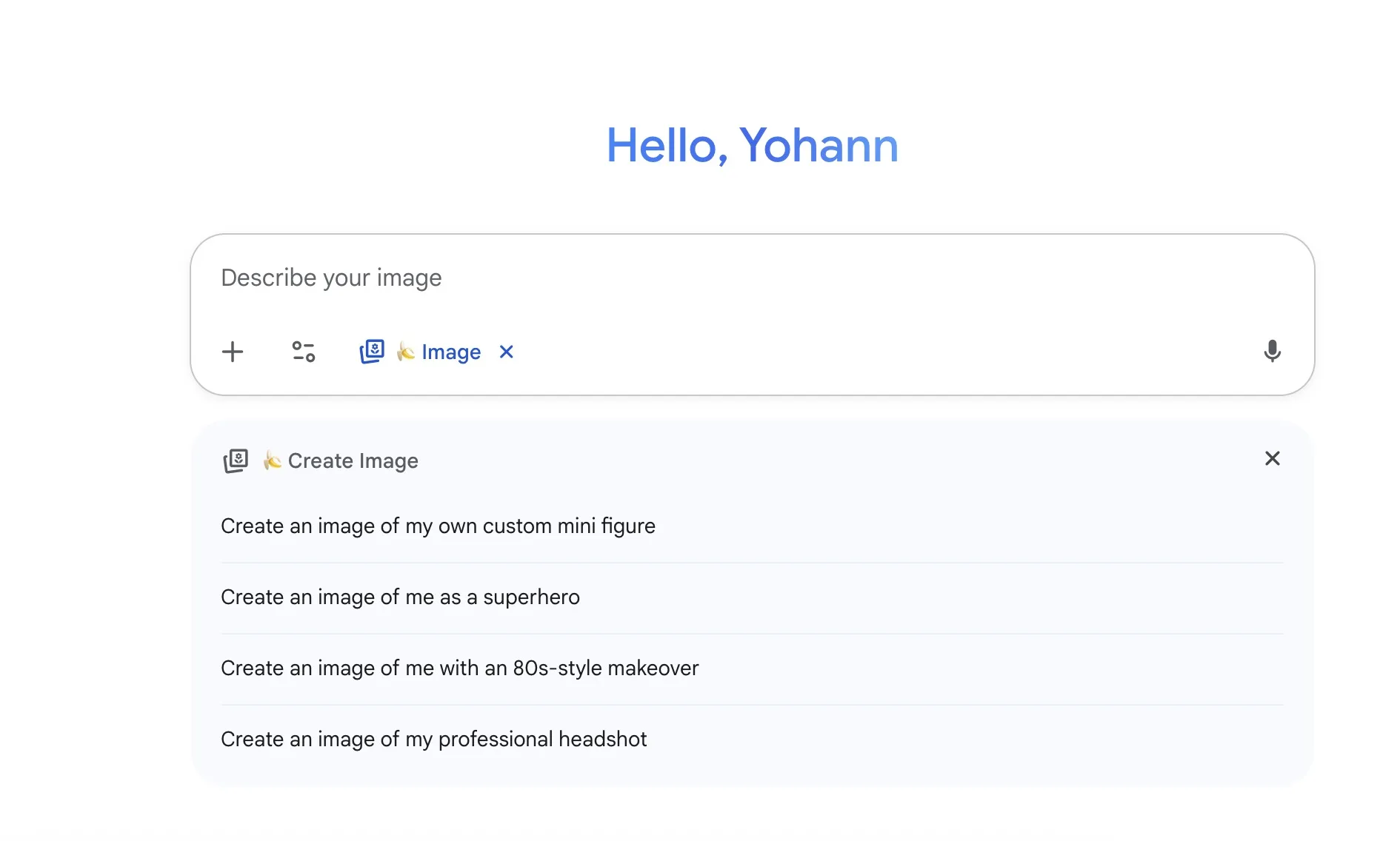The height and width of the screenshot is (841, 1400).
Task: Click the microphone icon for voice input
Action: pos(1272,351)
